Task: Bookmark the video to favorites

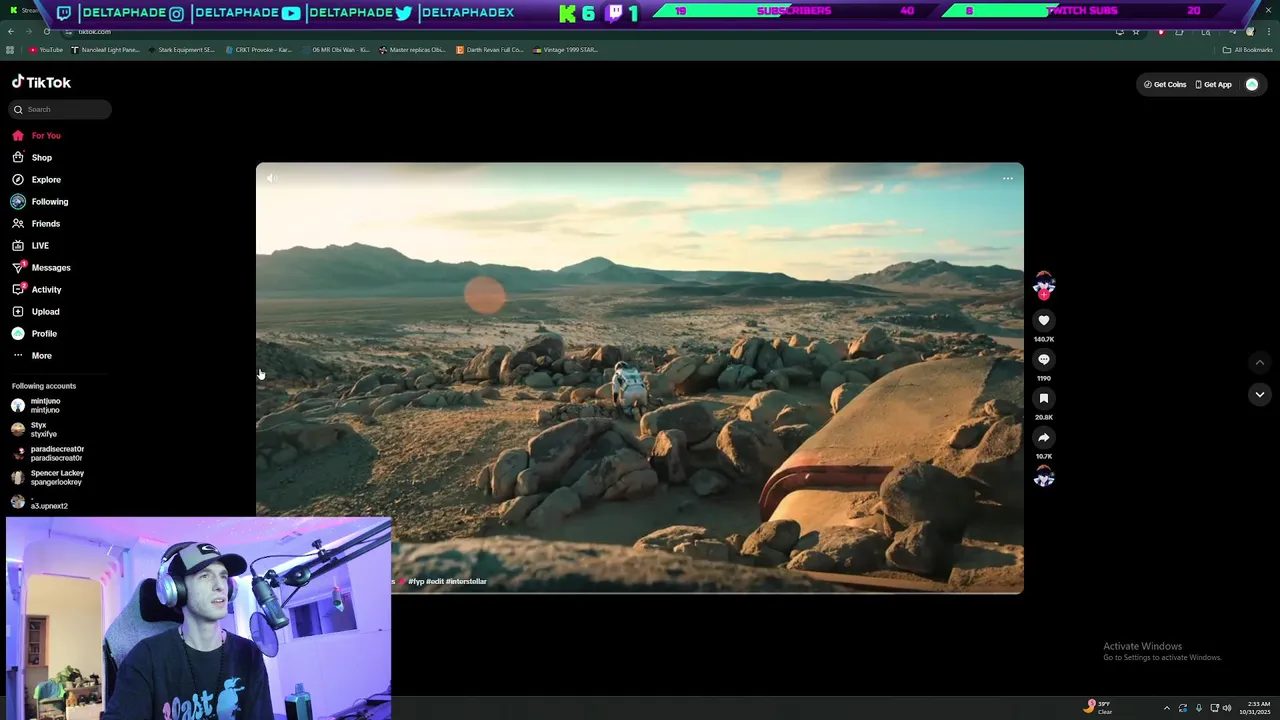Action: pos(1043,398)
